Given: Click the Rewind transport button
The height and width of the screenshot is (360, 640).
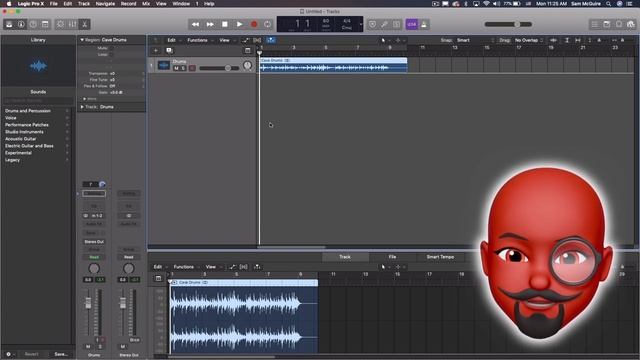Looking at the screenshot, I should [x=196, y=24].
